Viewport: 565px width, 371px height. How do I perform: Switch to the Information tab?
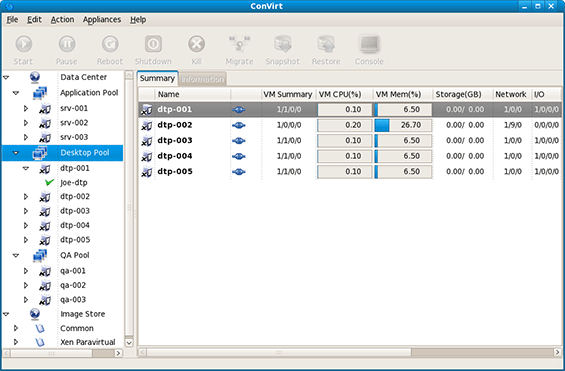tap(203, 79)
